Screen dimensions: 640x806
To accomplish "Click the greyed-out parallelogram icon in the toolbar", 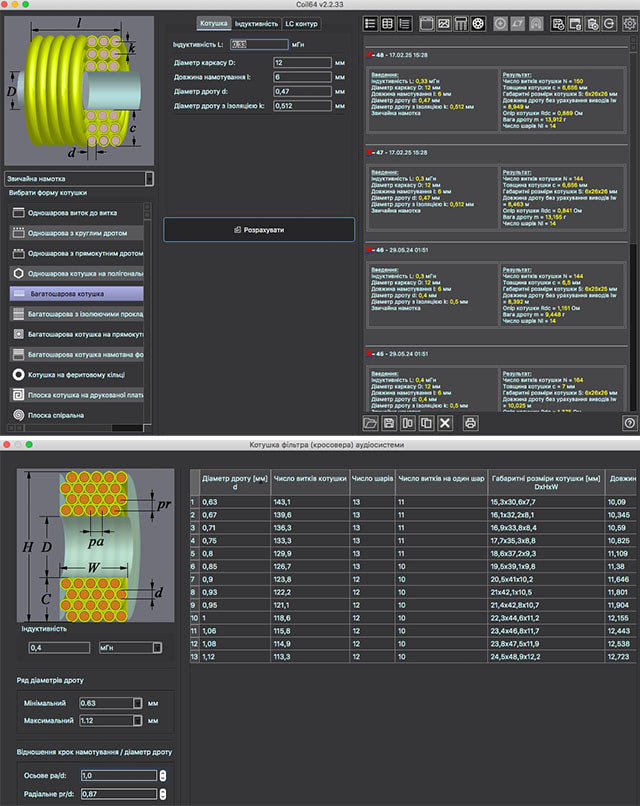I will [518, 24].
